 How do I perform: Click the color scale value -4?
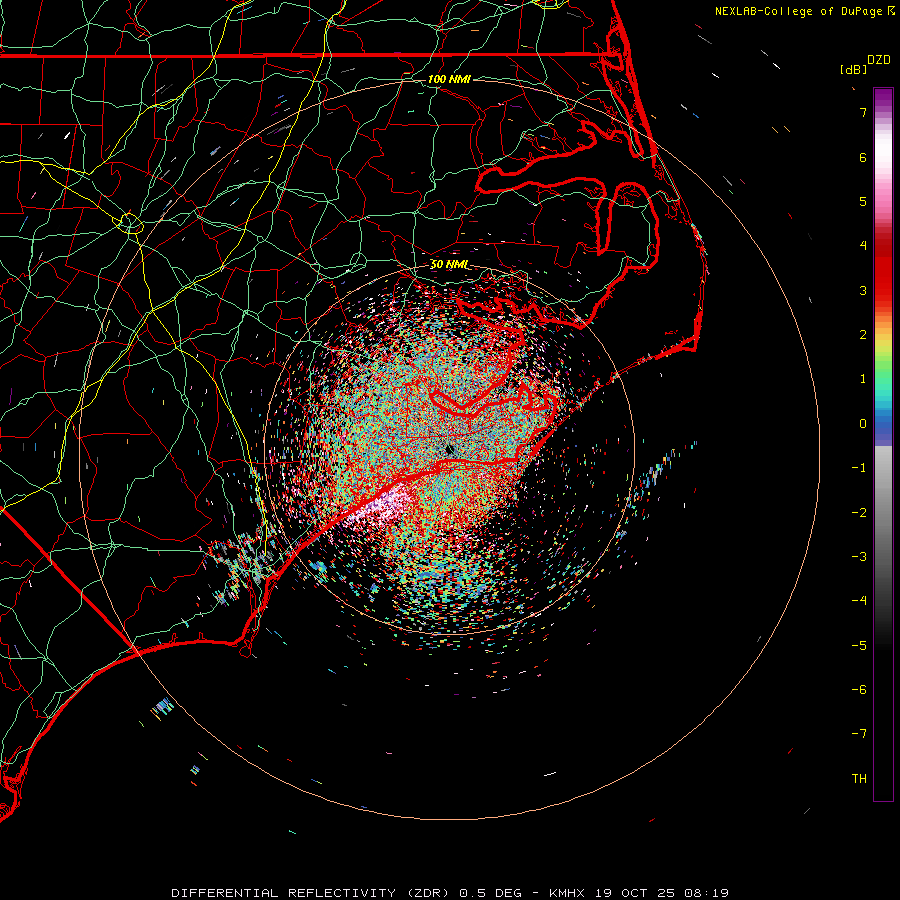pyautogui.click(x=859, y=601)
